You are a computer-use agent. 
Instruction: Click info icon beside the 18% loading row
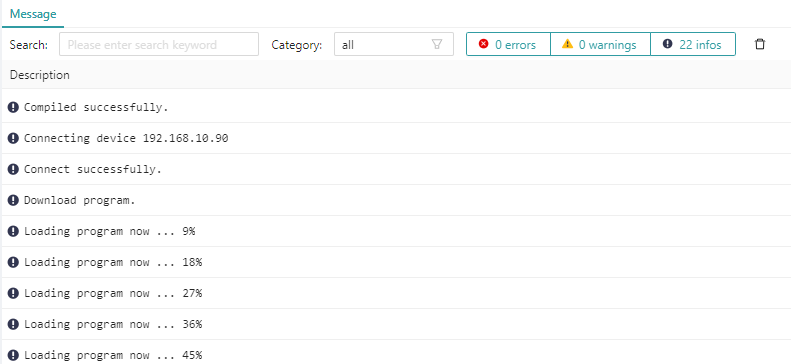coord(13,262)
